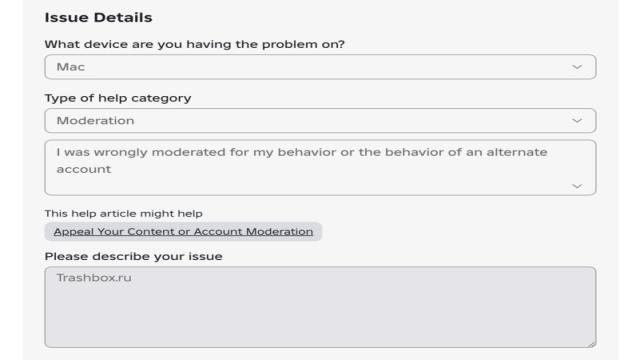The width and height of the screenshot is (640, 360).
Task: Expand the 'I was wrongly moderated' subcategory dropdown
Action: point(320,168)
